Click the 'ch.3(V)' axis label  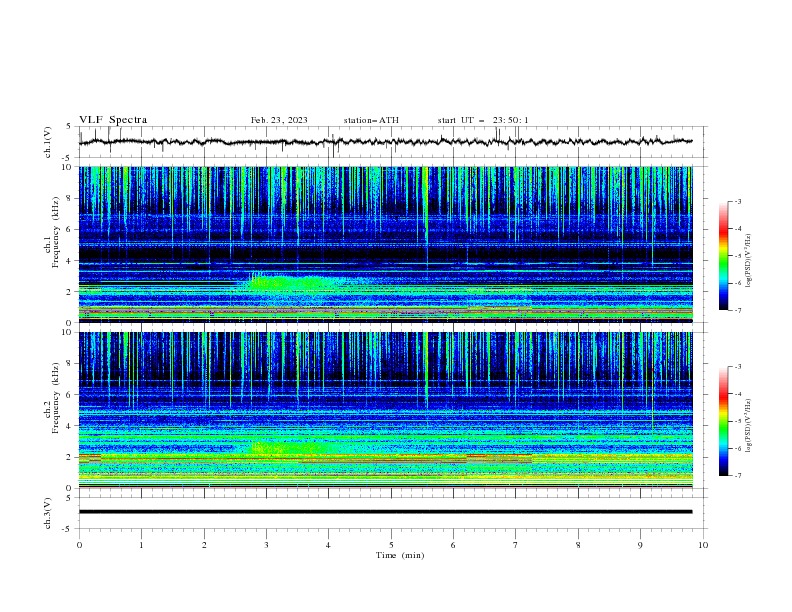click(x=48, y=513)
